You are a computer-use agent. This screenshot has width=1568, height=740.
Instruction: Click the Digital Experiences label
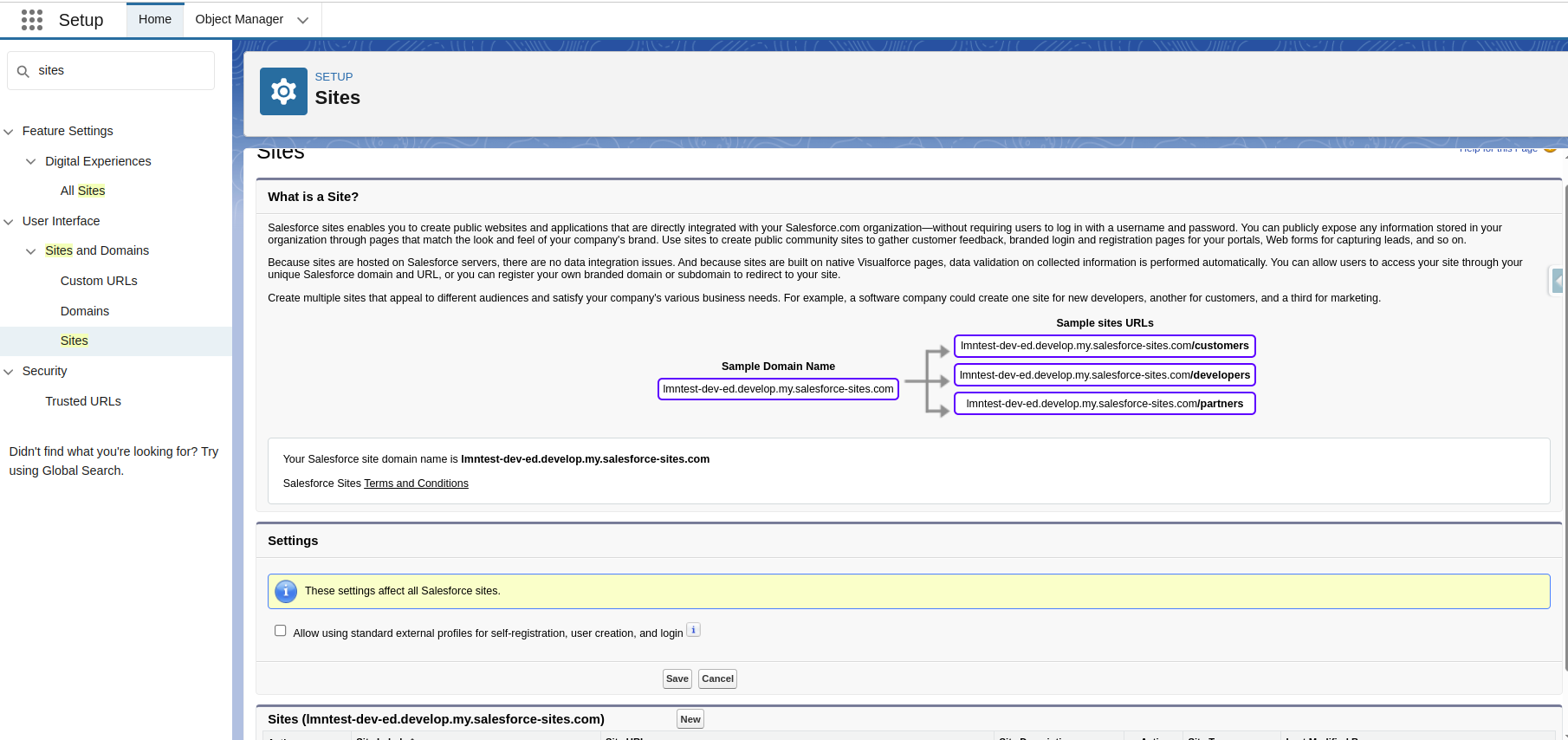pyautogui.click(x=98, y=161)
